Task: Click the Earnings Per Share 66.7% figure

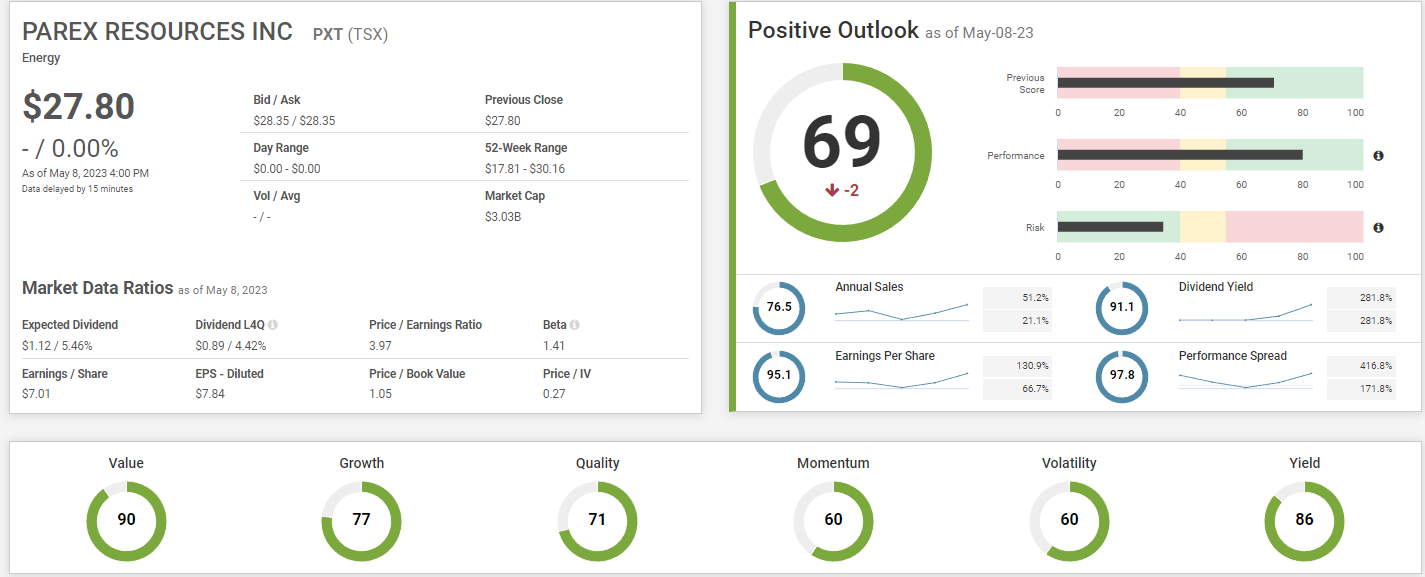Action: click(1035, 389)
